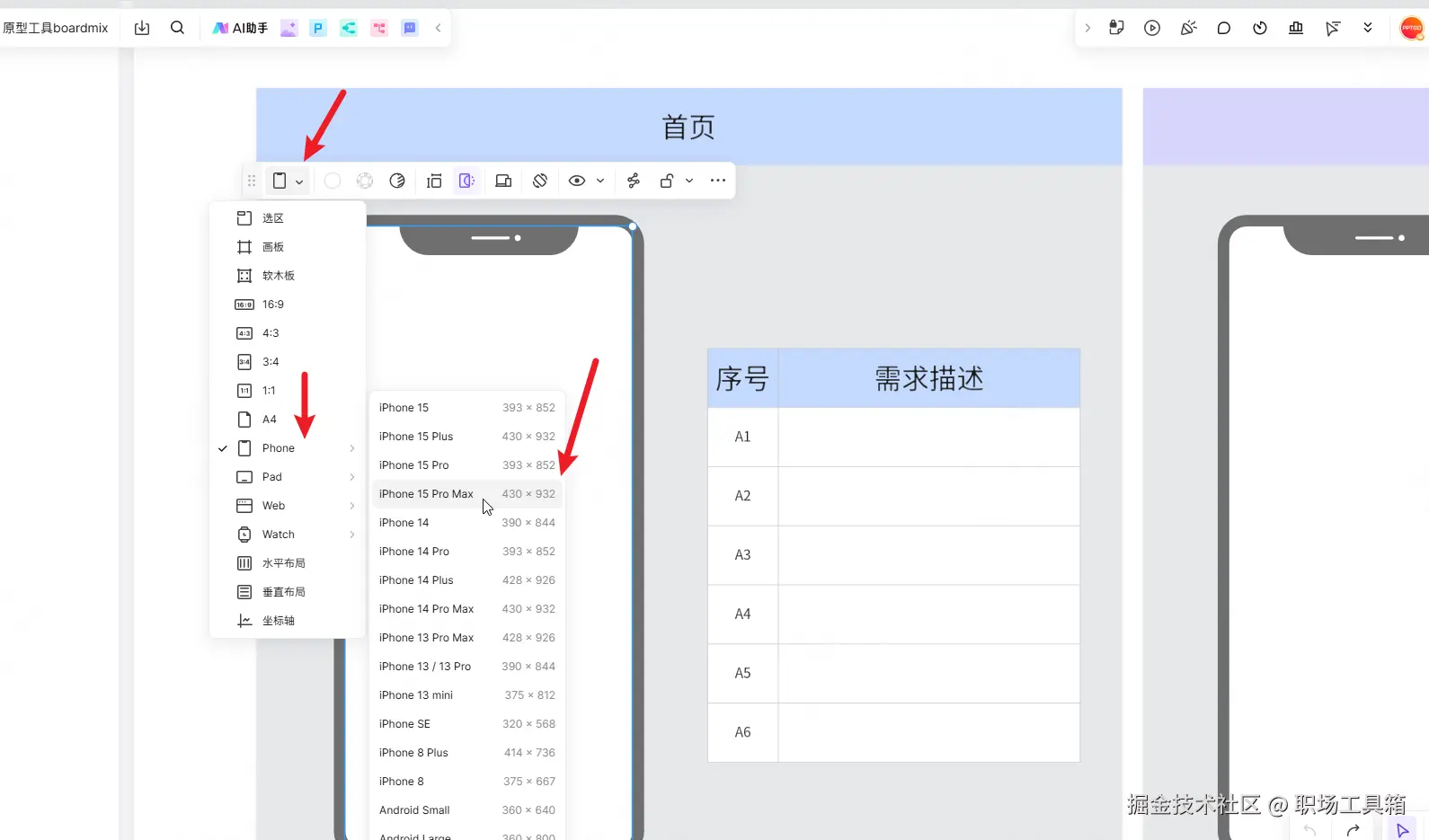This screenshot has height=840, width=1429.
Task: Select 水平布局 horizontal layout
Action: coord(288,563)
